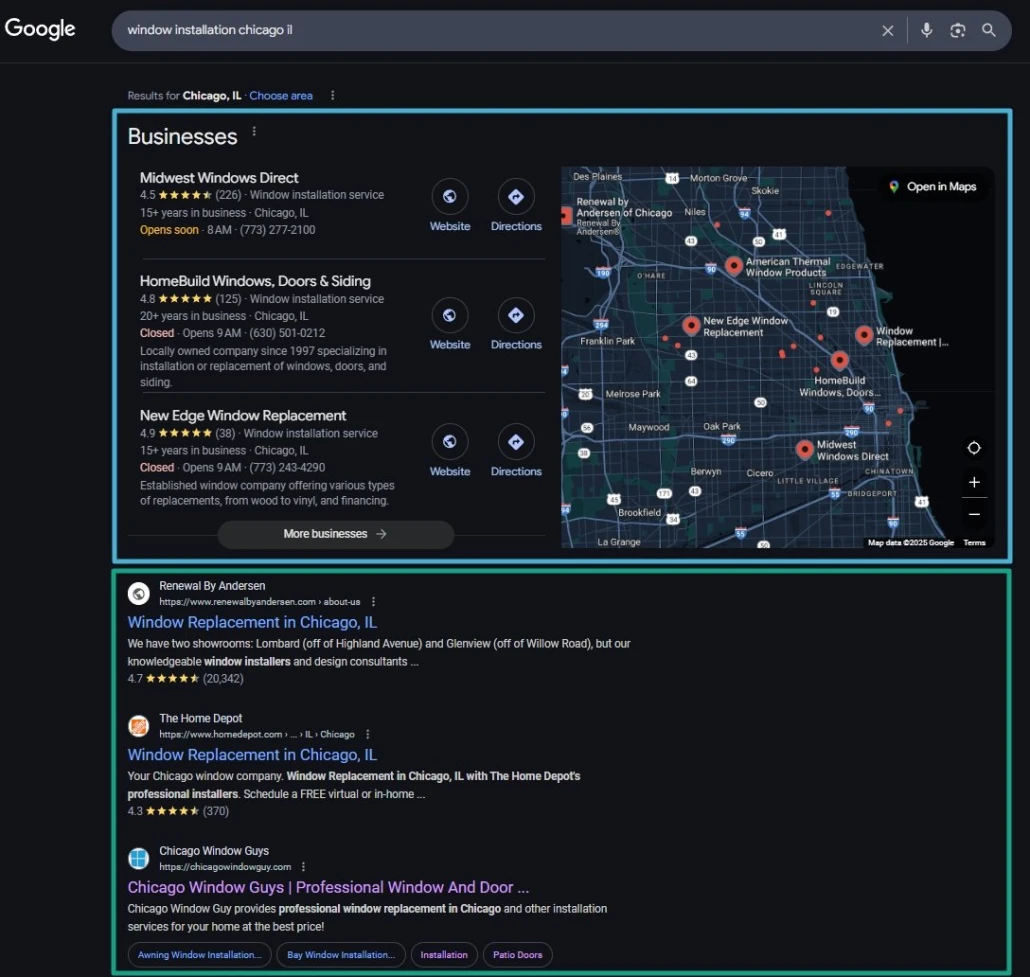Click Renewal By Andersen site favicon
1030x977 pixels.
(139, 594)
